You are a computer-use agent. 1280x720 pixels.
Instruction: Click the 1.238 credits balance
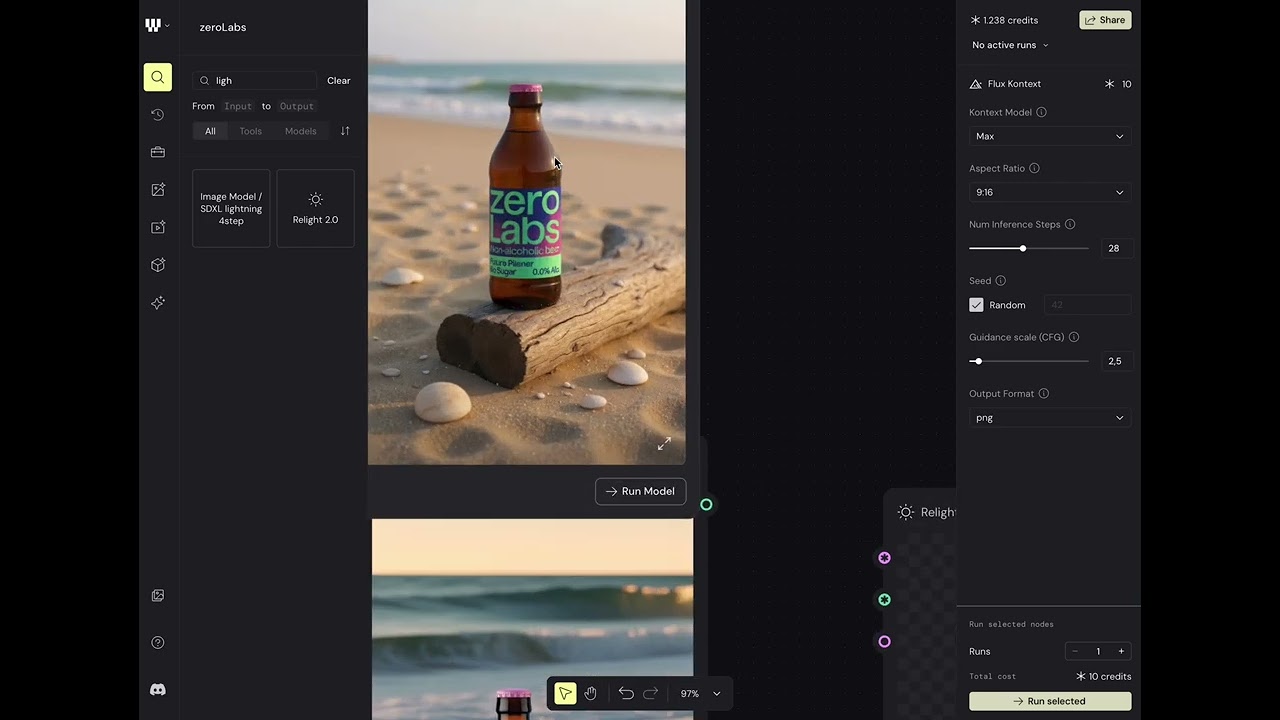coord(1004,20)
